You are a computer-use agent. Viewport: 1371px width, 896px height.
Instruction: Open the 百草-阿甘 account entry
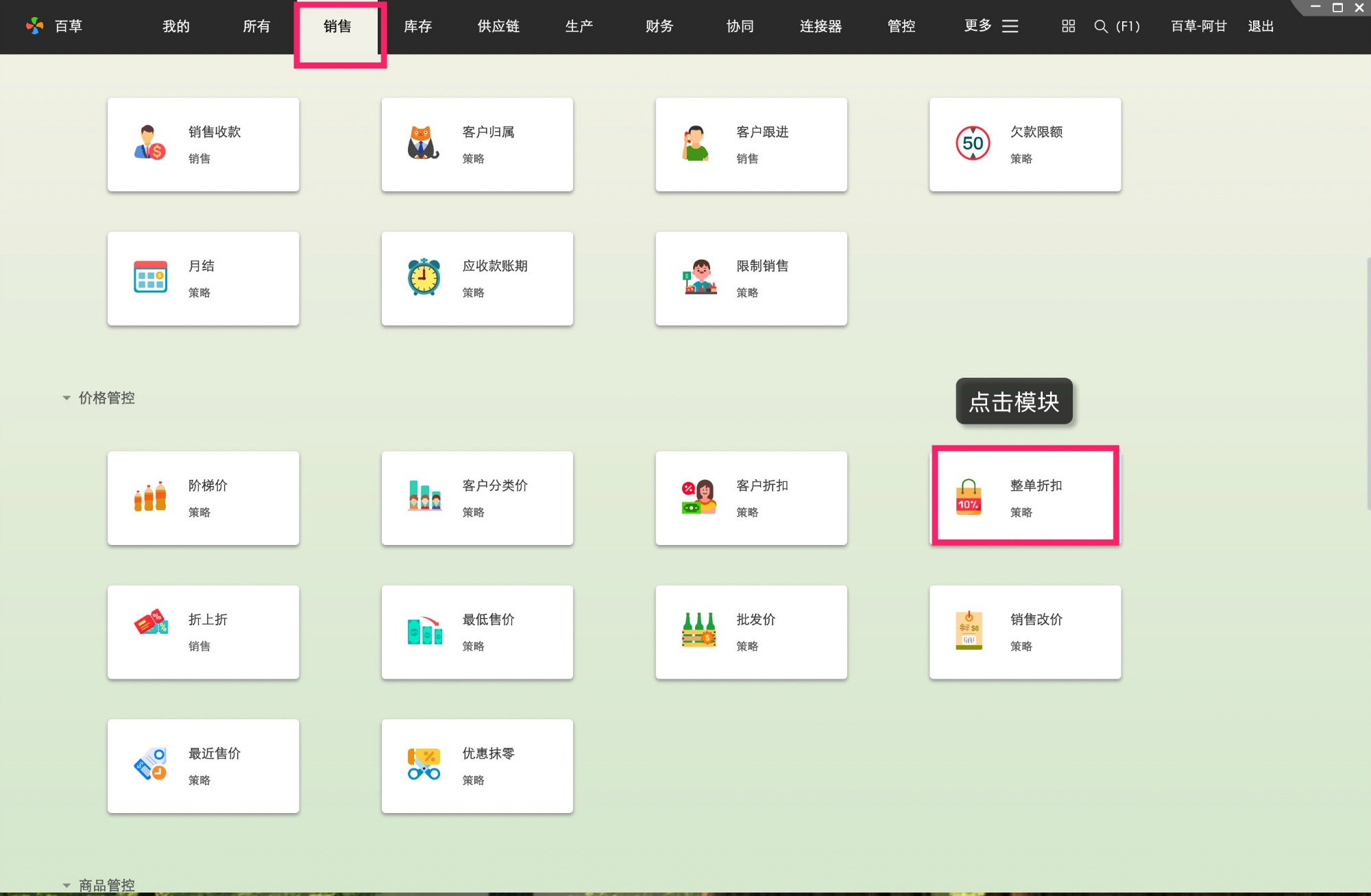[x=1198, y=26]
